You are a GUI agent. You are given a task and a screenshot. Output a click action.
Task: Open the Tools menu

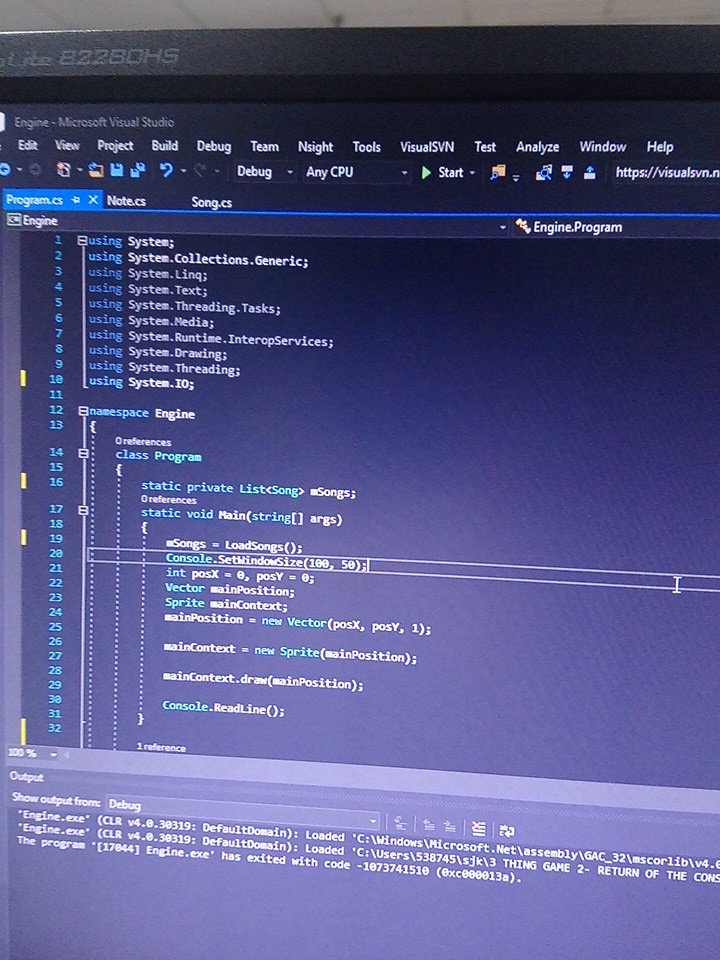point(367,147)
